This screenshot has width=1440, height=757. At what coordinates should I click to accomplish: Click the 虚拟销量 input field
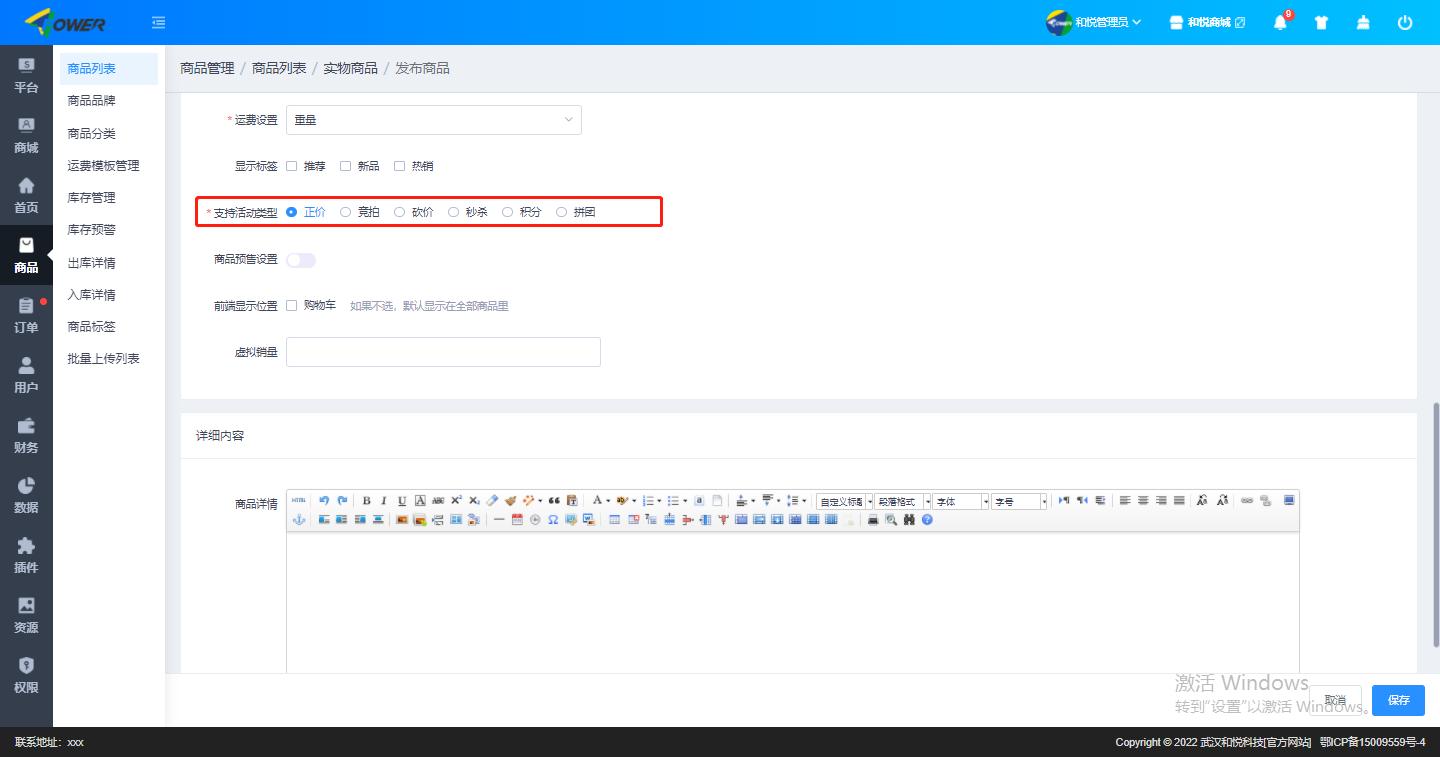[443, 352]
